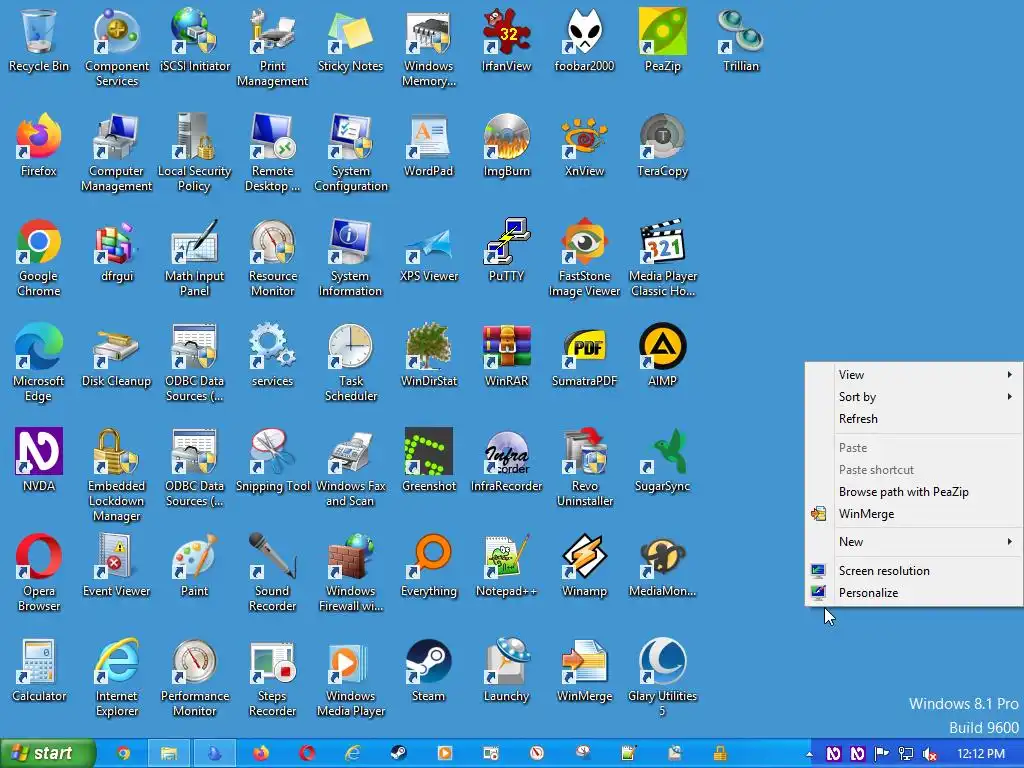Open Screen resolution from context menu
Viewport: 1024px width, 768px height.
point(914,571)
